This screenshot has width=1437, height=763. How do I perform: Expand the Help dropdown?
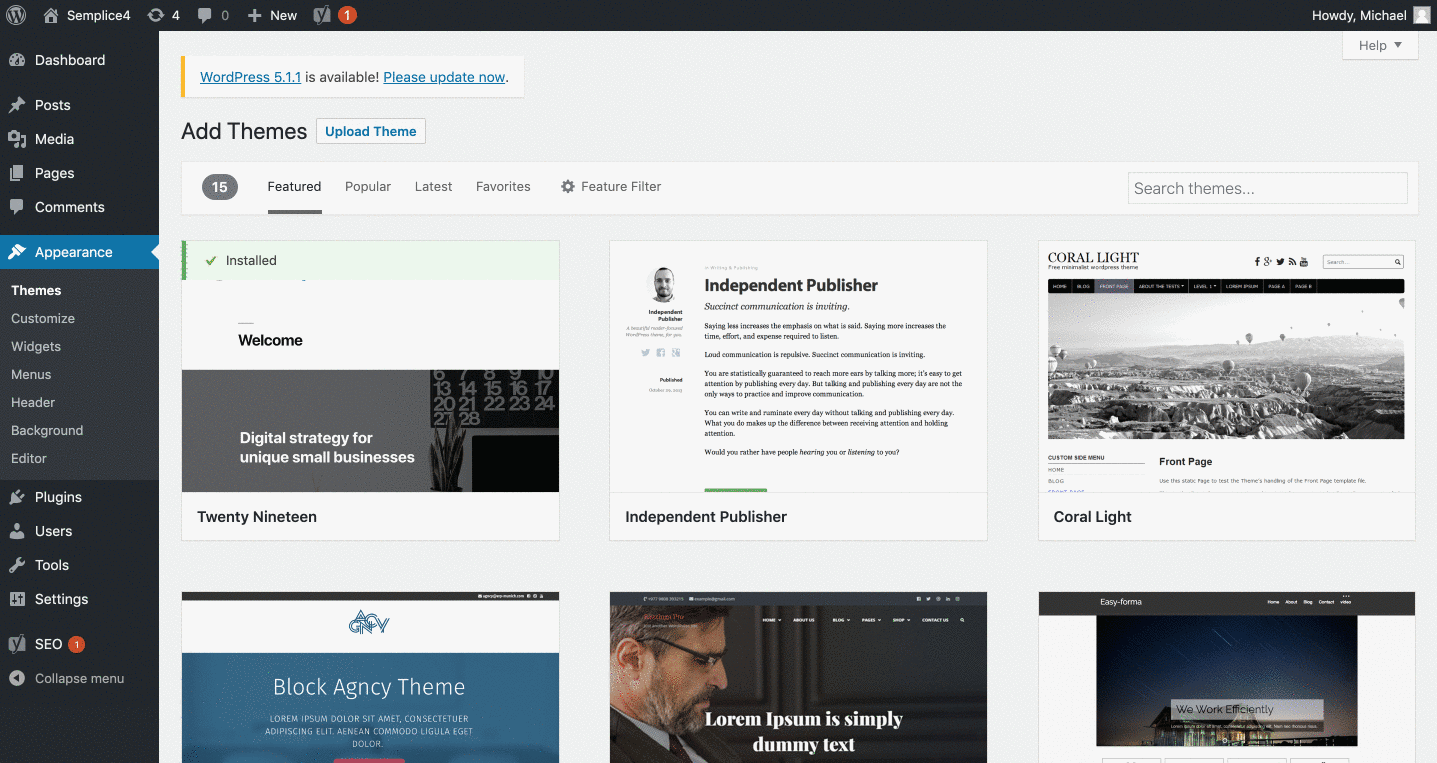pos(1379,45)
